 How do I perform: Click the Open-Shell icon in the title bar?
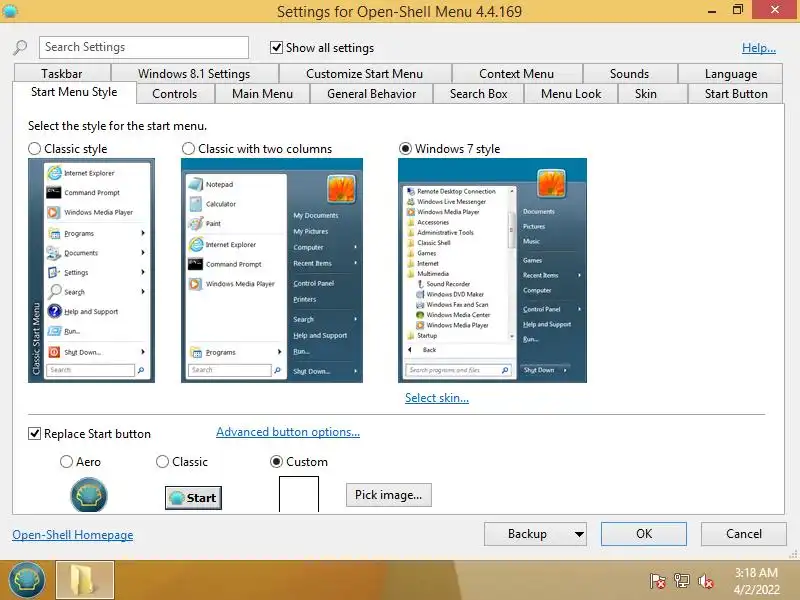click(10, 10)
